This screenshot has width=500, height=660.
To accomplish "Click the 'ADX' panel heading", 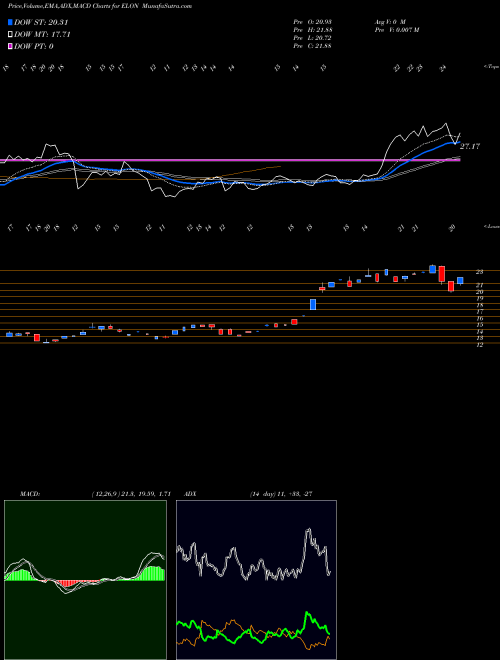I will click(191, 494).
